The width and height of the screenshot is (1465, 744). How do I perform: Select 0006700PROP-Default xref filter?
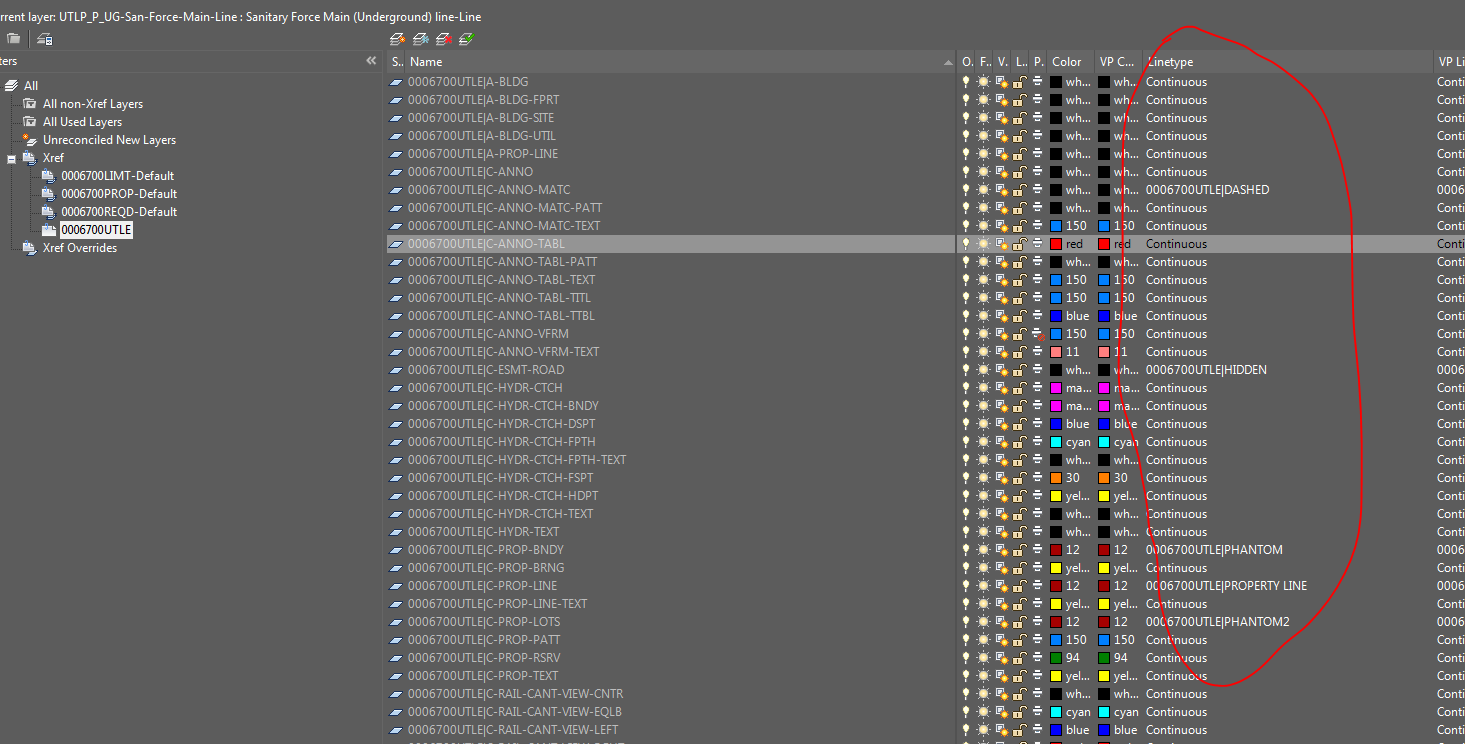click(x=119, y=194)
